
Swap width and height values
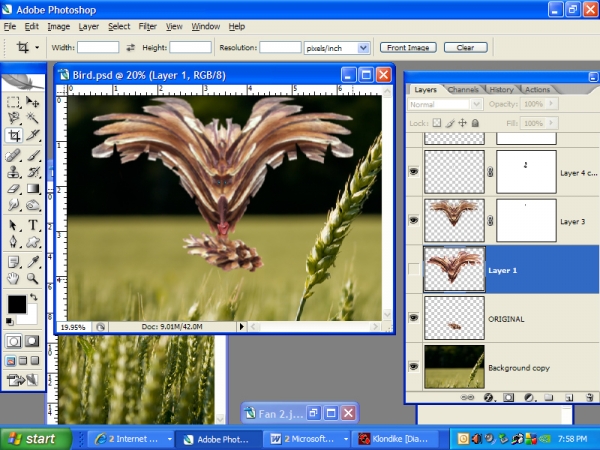(130, 47)
